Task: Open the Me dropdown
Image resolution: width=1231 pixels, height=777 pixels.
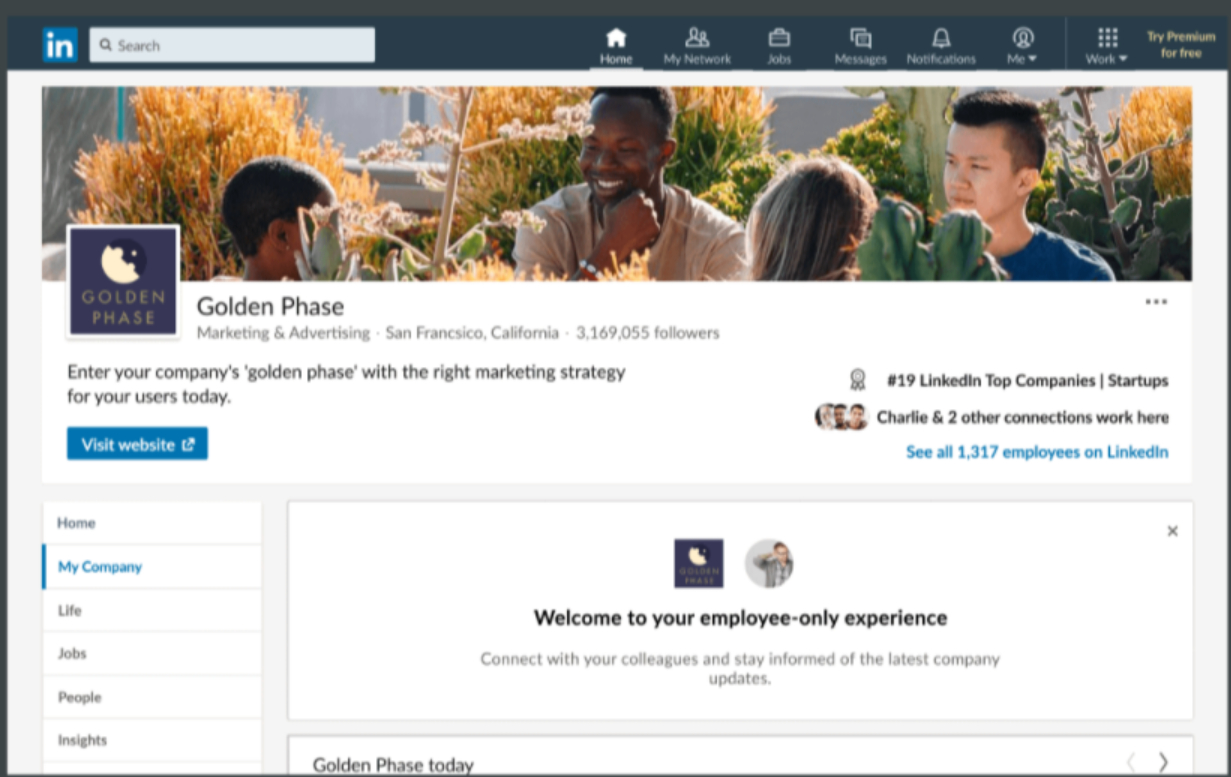Action: pyautogui.click(x=1021, y=44)
